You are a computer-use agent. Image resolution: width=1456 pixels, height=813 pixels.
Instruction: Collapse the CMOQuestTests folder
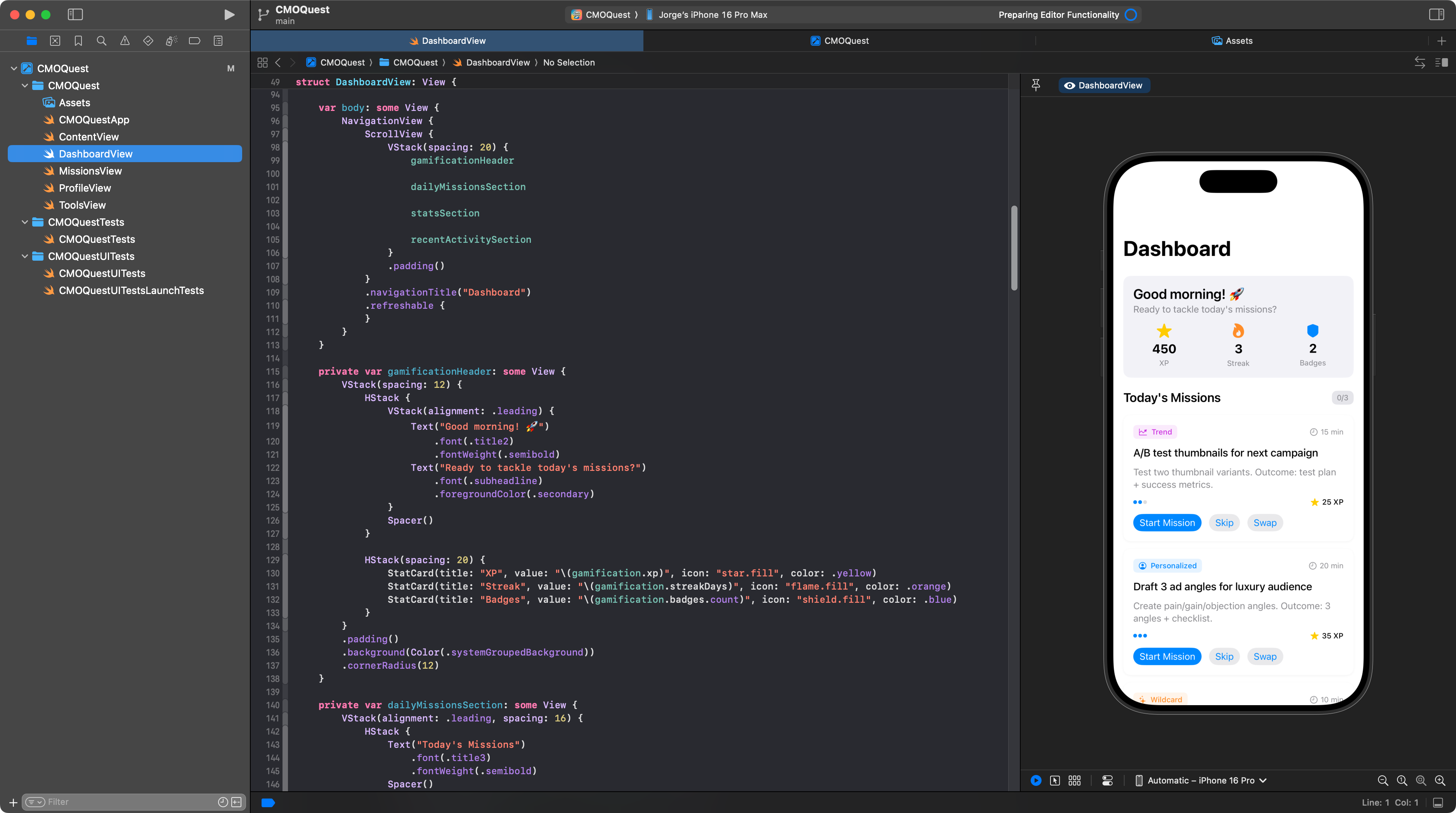tap(25, 222)
